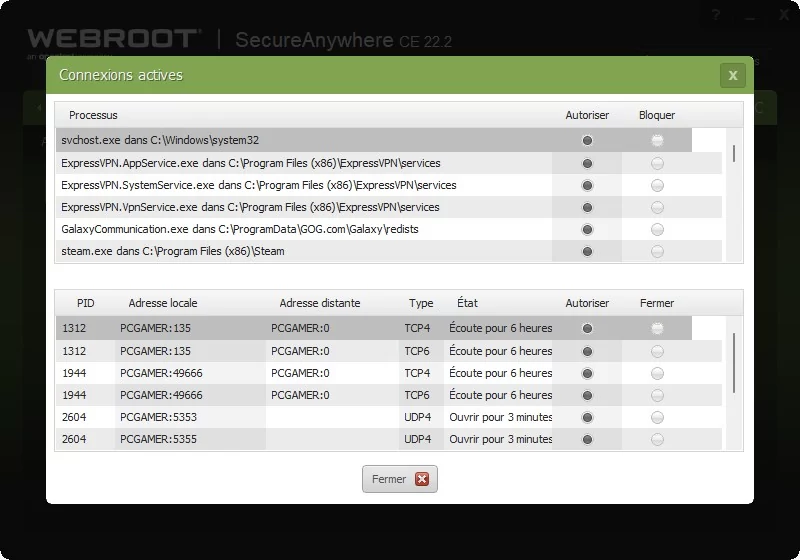Select Bloquer for ExpressVPN.VpnService.exe
Screen dimensions: 800x560
pyautogui.click(x=657, y=208)
